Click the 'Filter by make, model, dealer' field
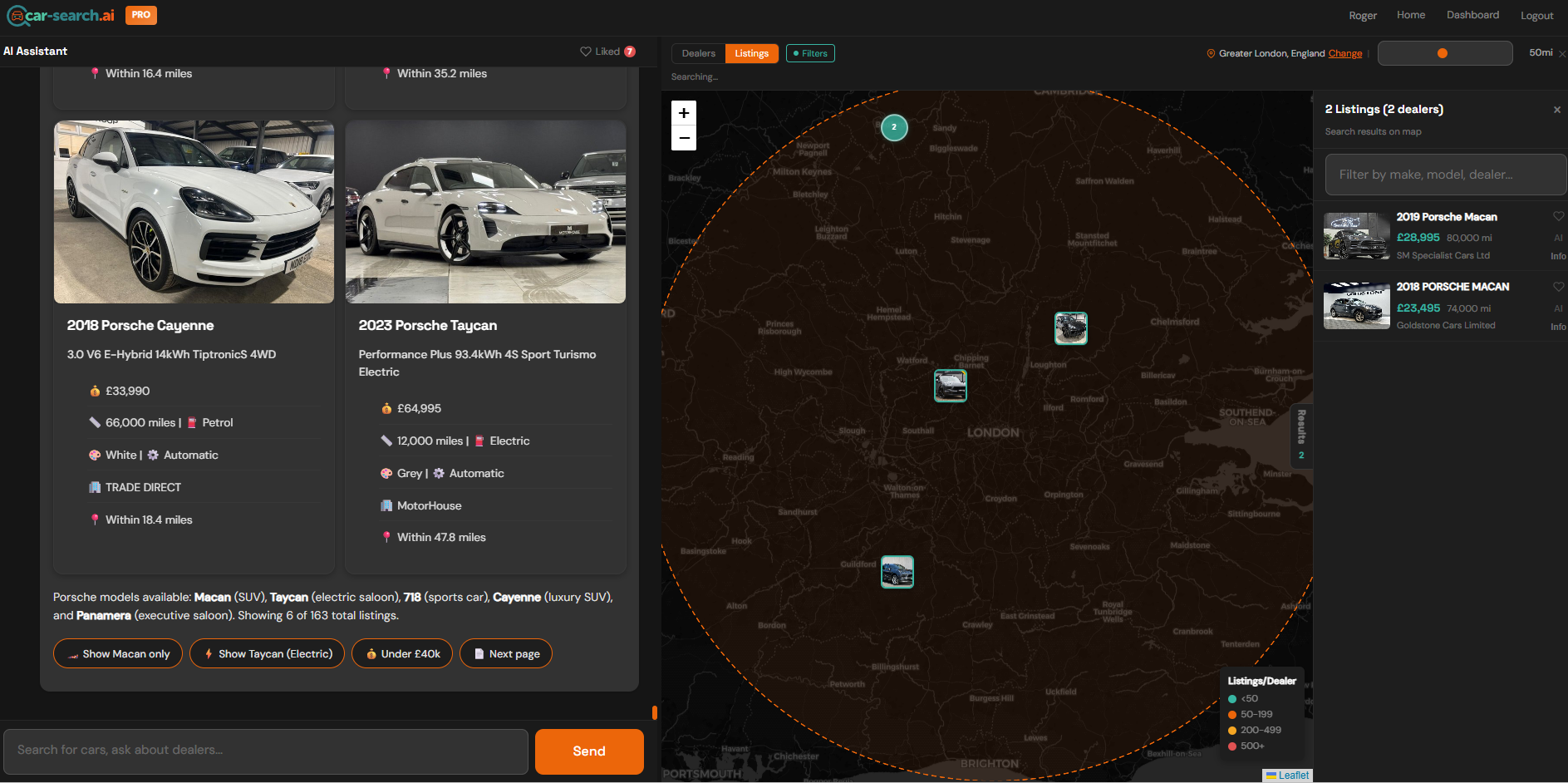 1445,174
